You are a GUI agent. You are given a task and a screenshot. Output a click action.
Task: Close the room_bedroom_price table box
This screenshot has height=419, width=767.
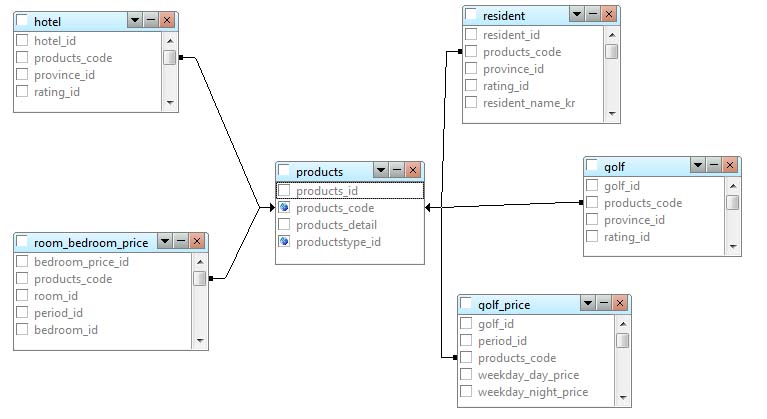pyautogui.click(x=197, y=241)
